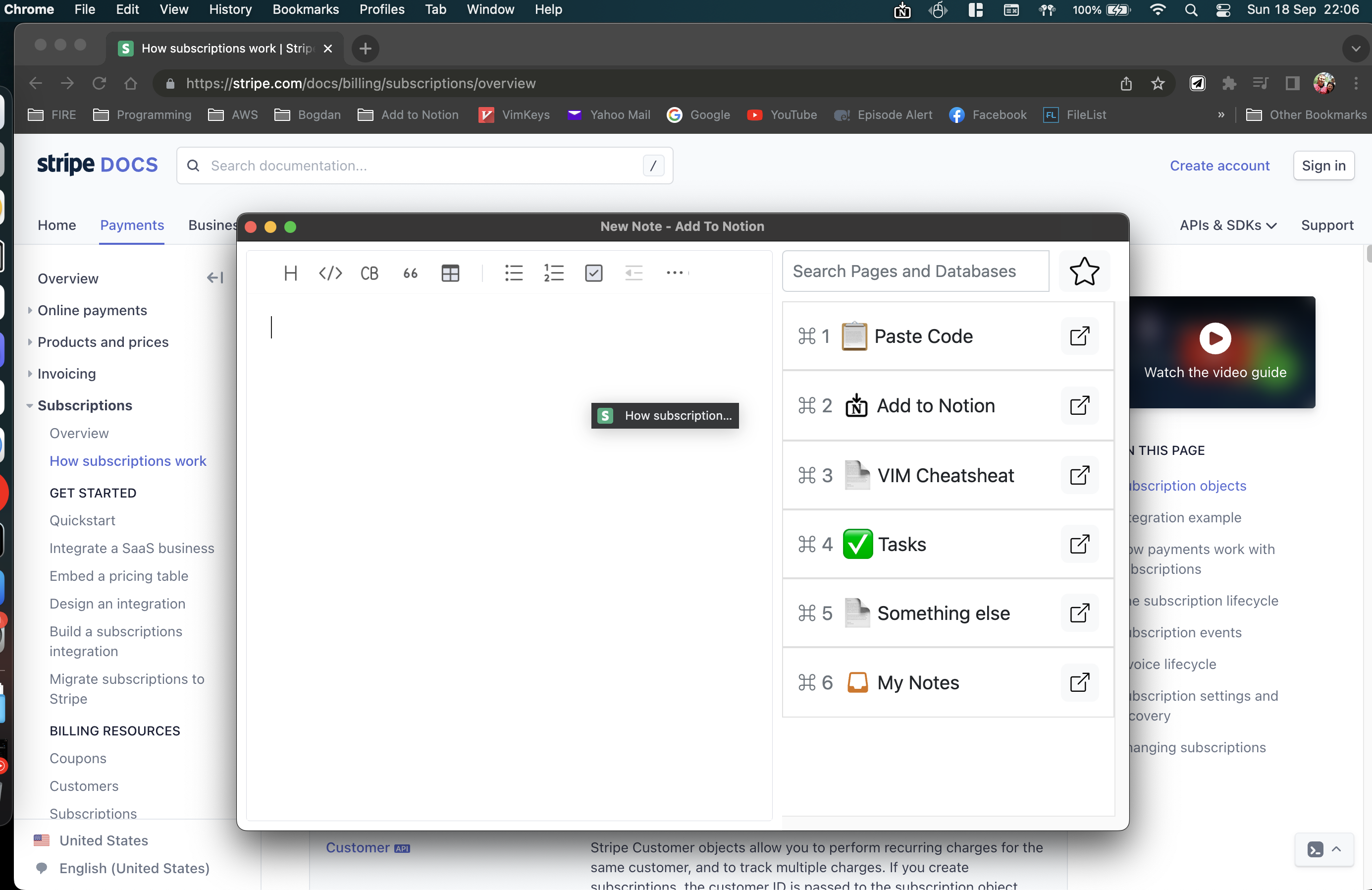Open the History menu in the menu bar
Image resolution: width=1372 pixels, height=890 pixels.
[230, 9]
